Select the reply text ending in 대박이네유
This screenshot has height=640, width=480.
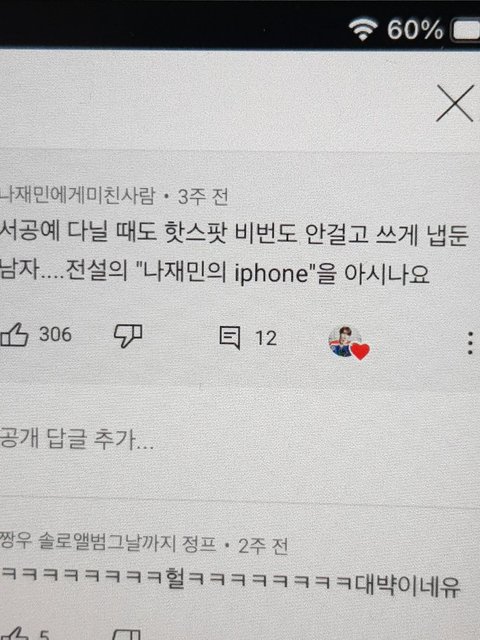point(231,584)
